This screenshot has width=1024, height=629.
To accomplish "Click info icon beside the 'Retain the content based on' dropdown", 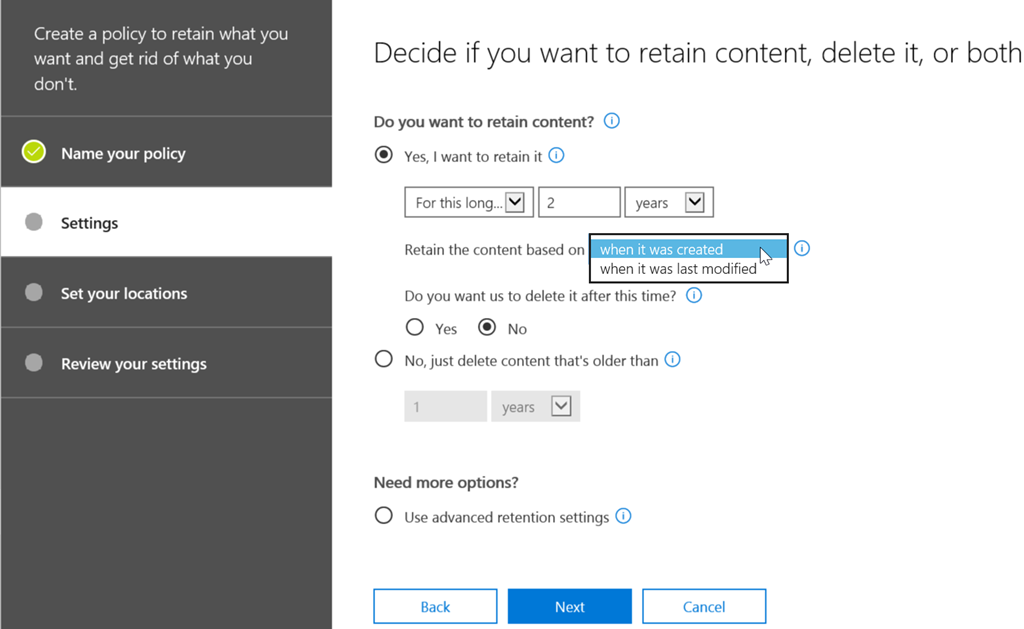I will point(802,248).
